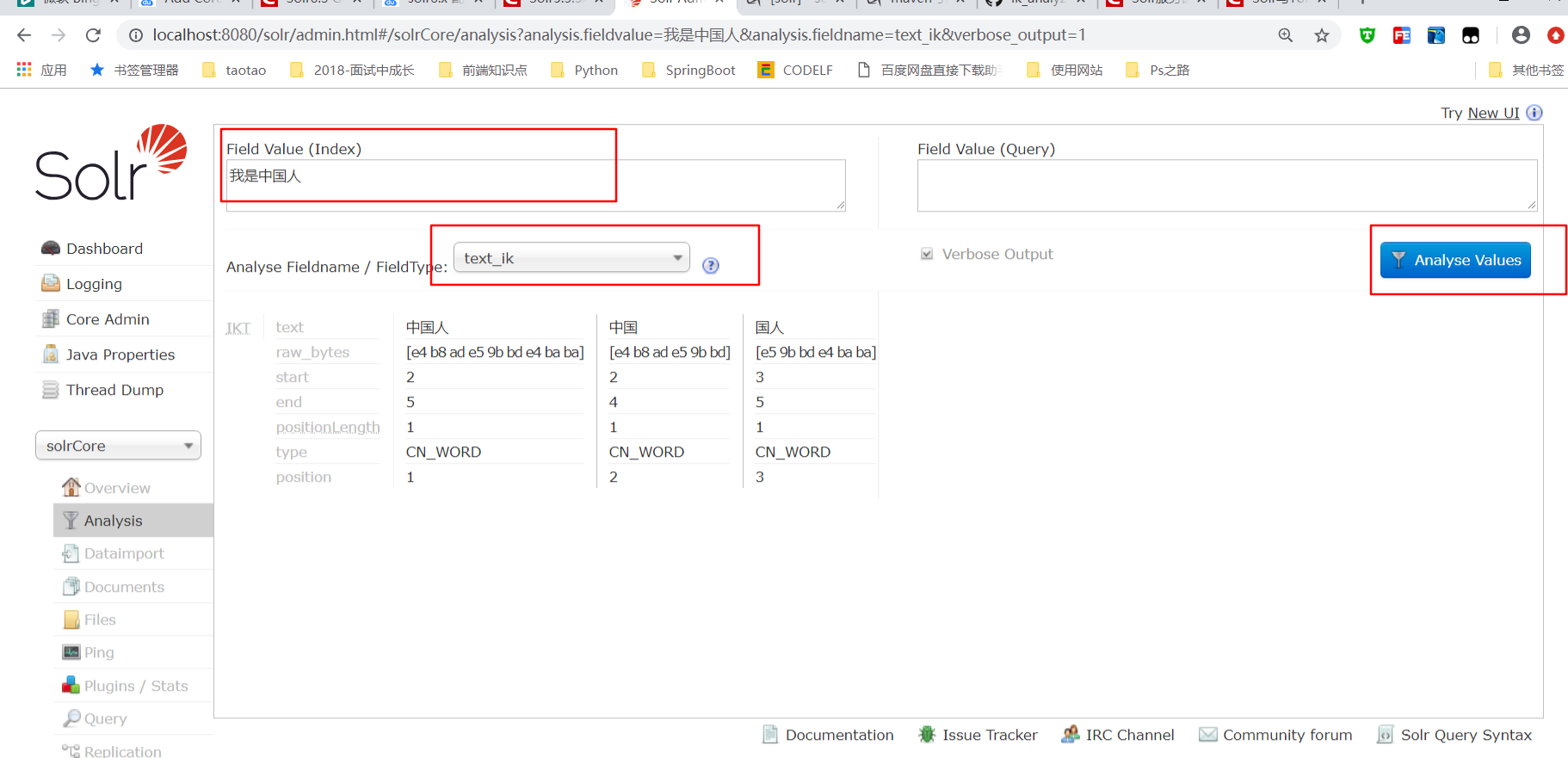1568x758 pixels.
Task: Click the Overview house icon
Action: tap(71, 487)
